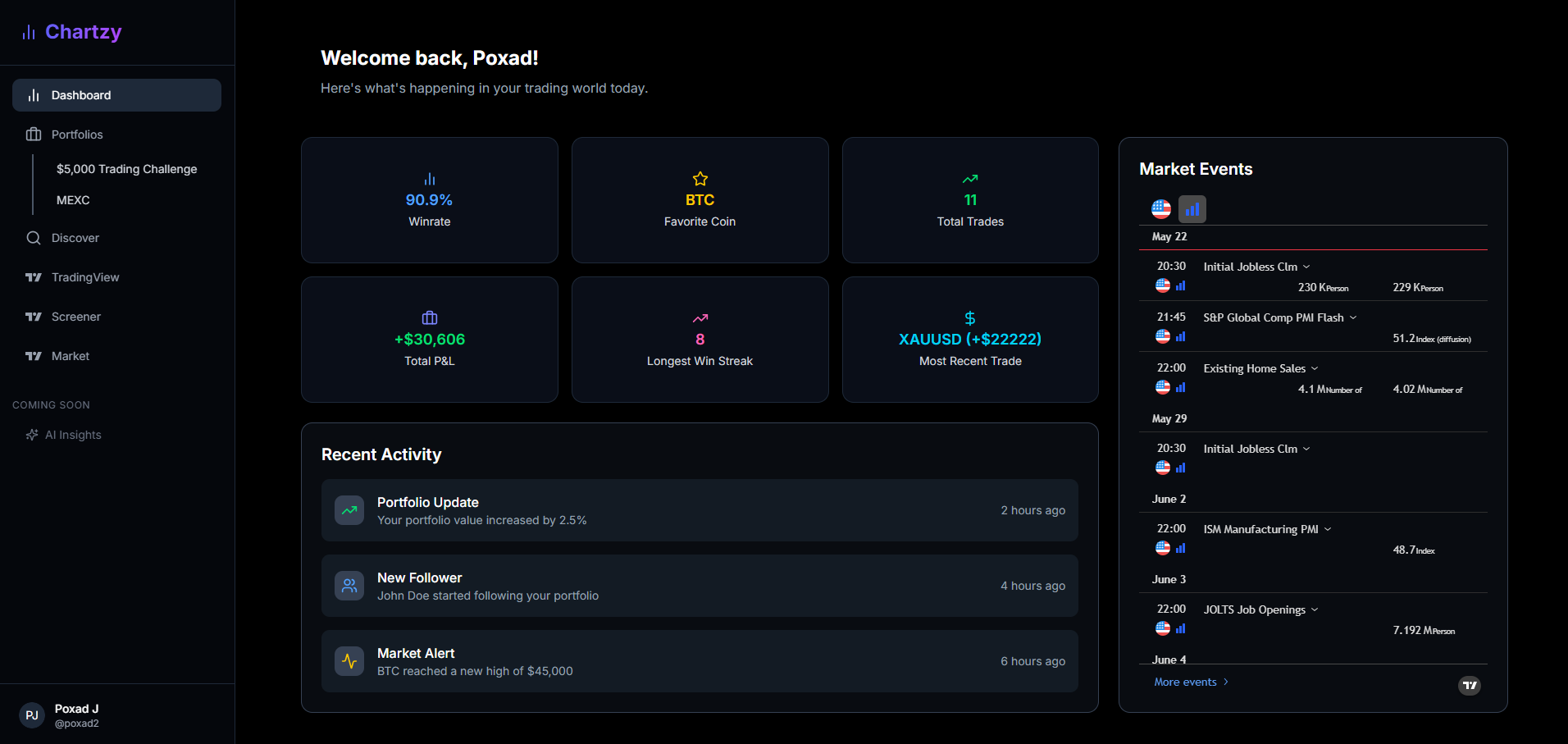Go to the Discover page
This screenshot has height=744, width=1568.
click(116, 238)
